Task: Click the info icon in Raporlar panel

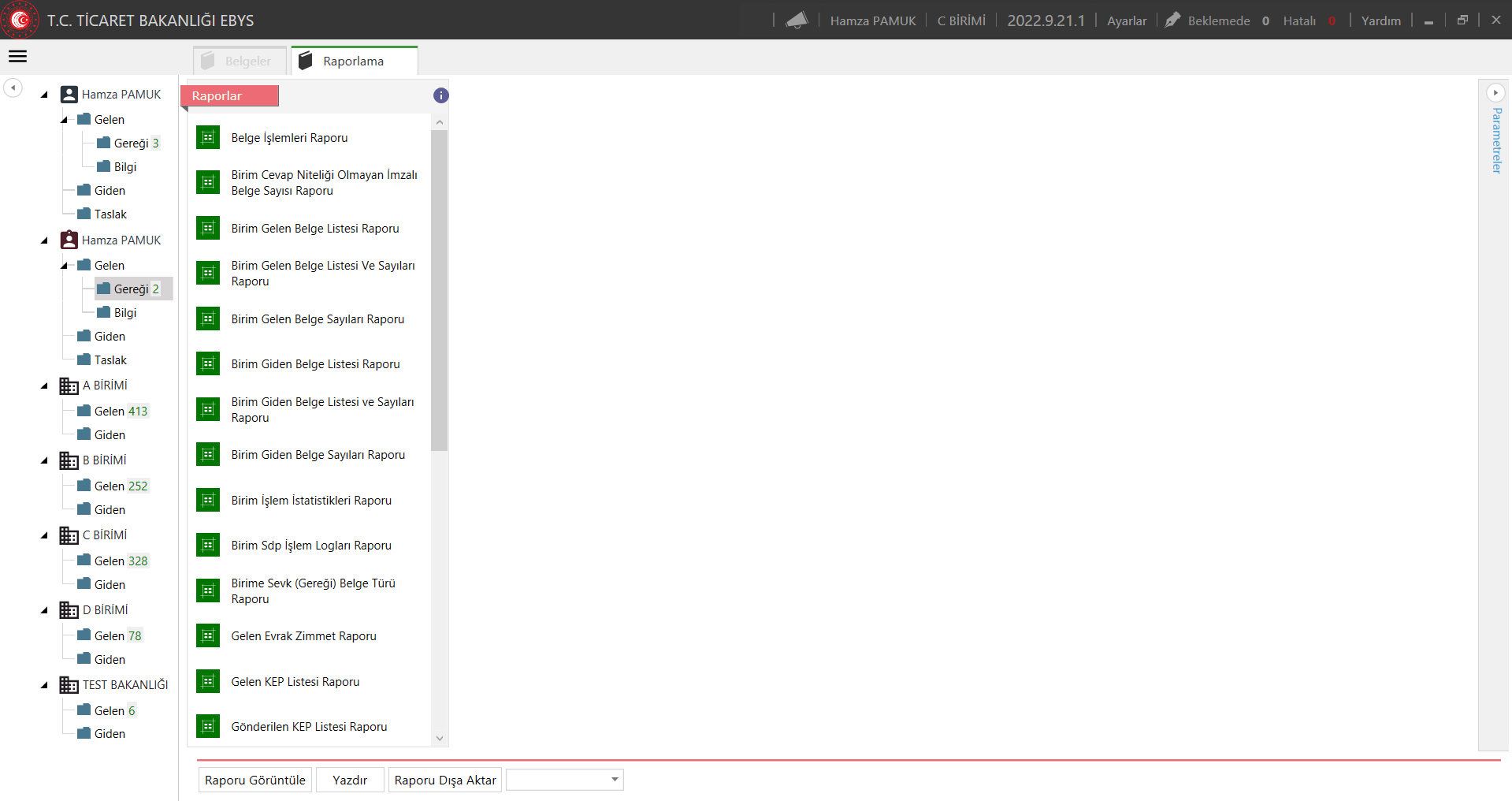Action: pyautogui.click(x=441, y=95)
